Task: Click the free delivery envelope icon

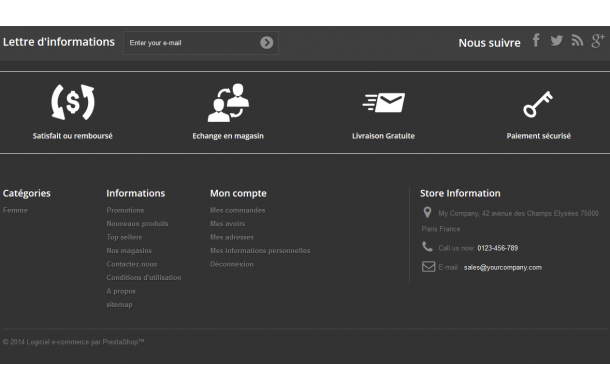Action: pyautogui.click(x=384, y=102)
